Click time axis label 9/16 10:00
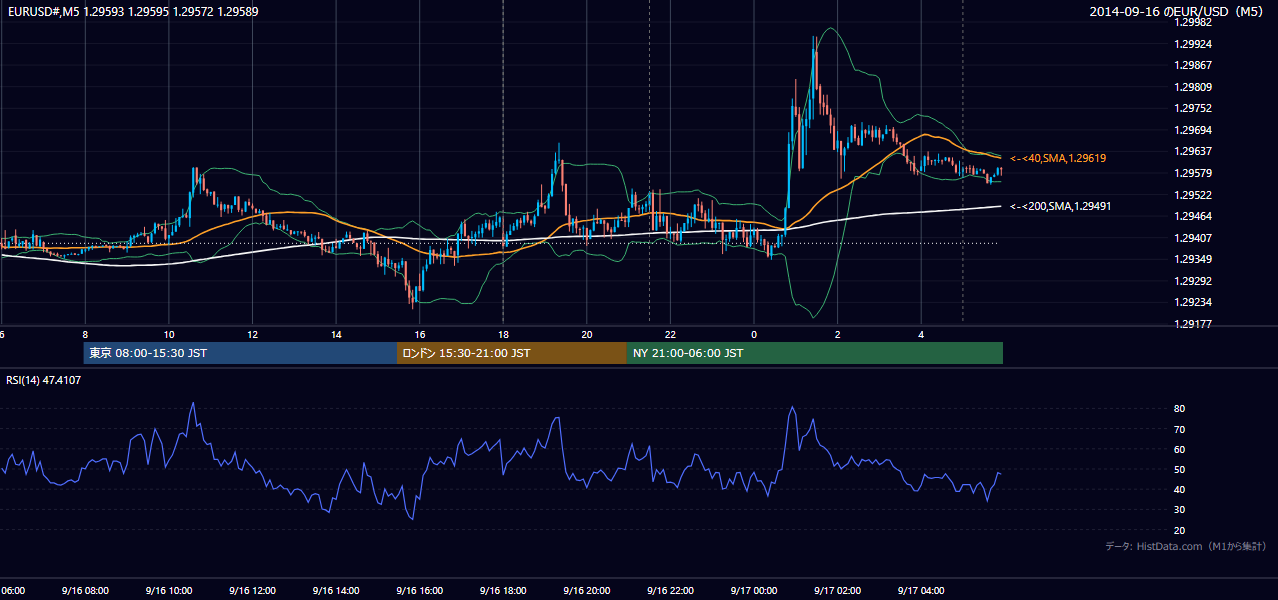 pos(168,590)
